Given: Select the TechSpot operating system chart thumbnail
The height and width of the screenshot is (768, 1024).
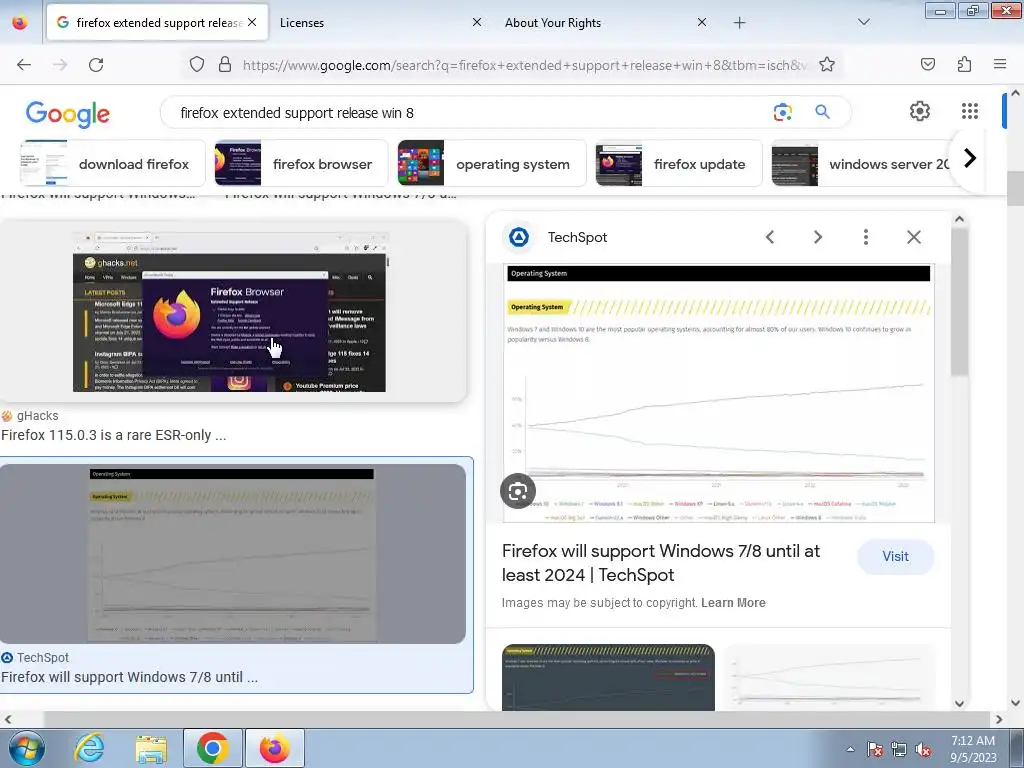Looking at the screenshot, I should (x=232, y=554).
